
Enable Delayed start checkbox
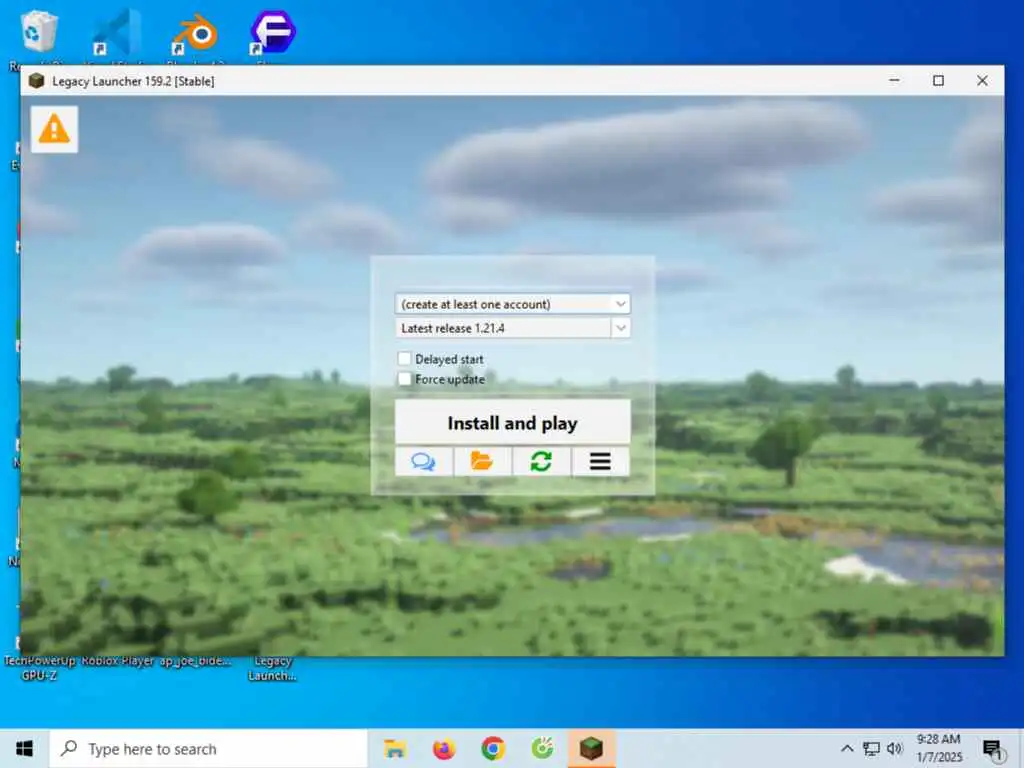[x=404, y=359]
